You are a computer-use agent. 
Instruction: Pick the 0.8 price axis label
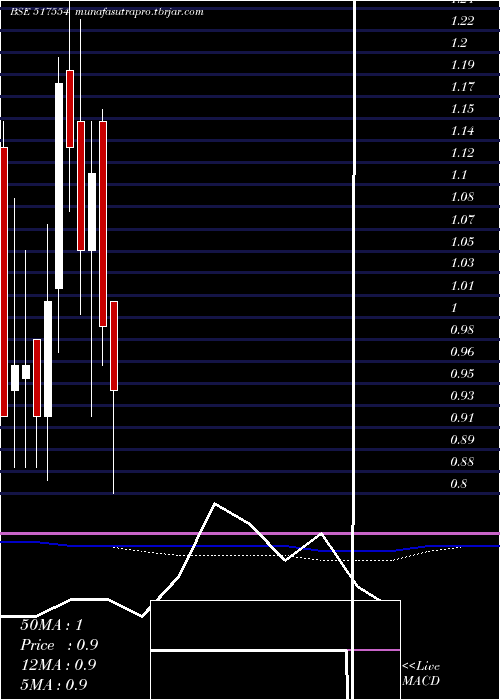pos(459,484)
